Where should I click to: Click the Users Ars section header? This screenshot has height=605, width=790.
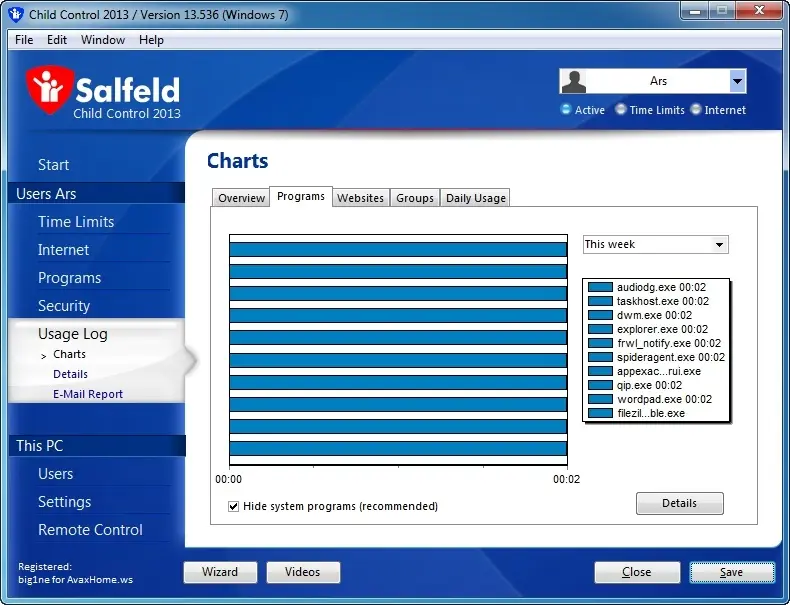click(x=97, y=193)
